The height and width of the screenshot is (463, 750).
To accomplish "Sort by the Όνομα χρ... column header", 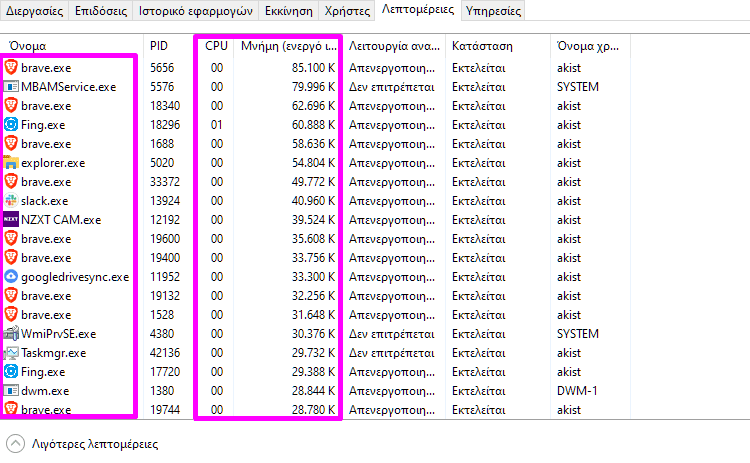I will [x=590, y=46].
